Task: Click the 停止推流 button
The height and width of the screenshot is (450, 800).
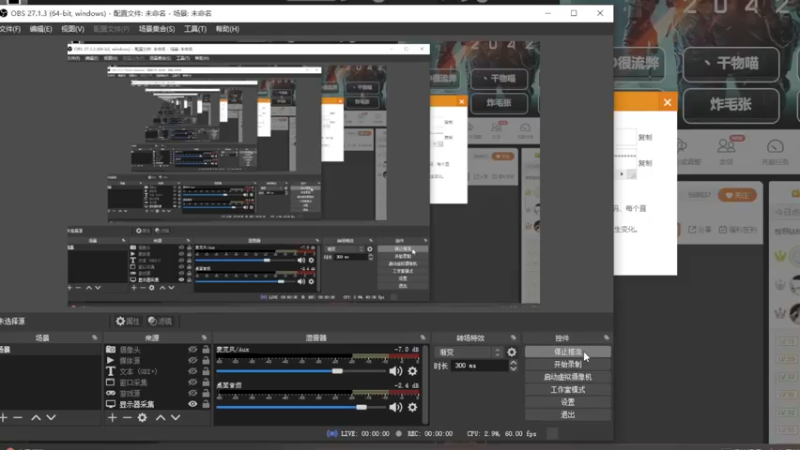Action: pos(567,352)
